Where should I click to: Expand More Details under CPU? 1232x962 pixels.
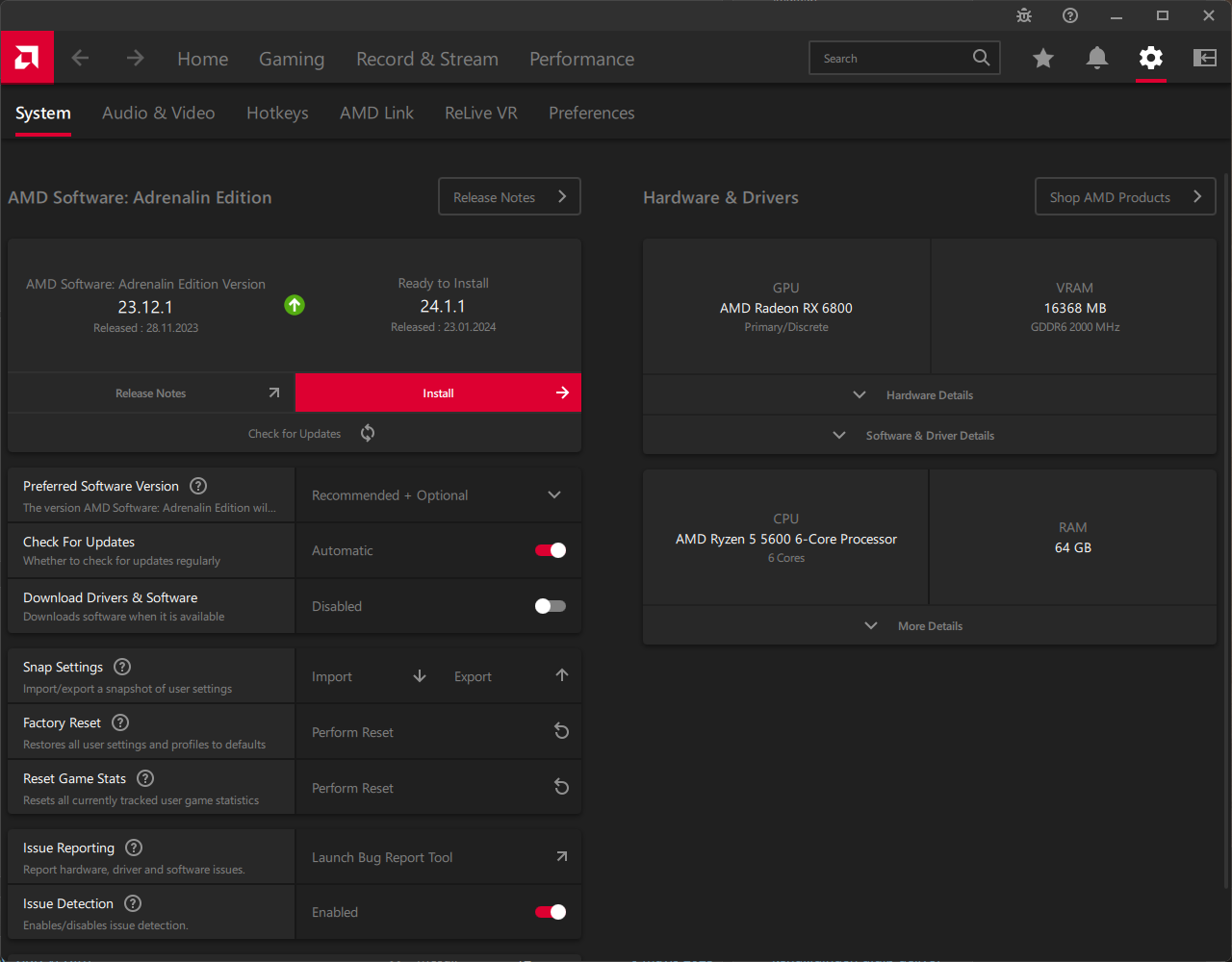tap(930, 625)
